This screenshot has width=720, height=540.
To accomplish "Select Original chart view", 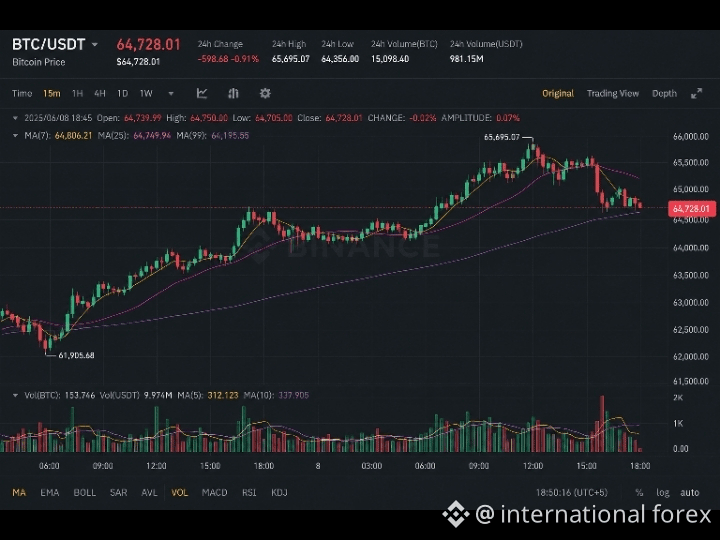I will click(x=558, y=93).
